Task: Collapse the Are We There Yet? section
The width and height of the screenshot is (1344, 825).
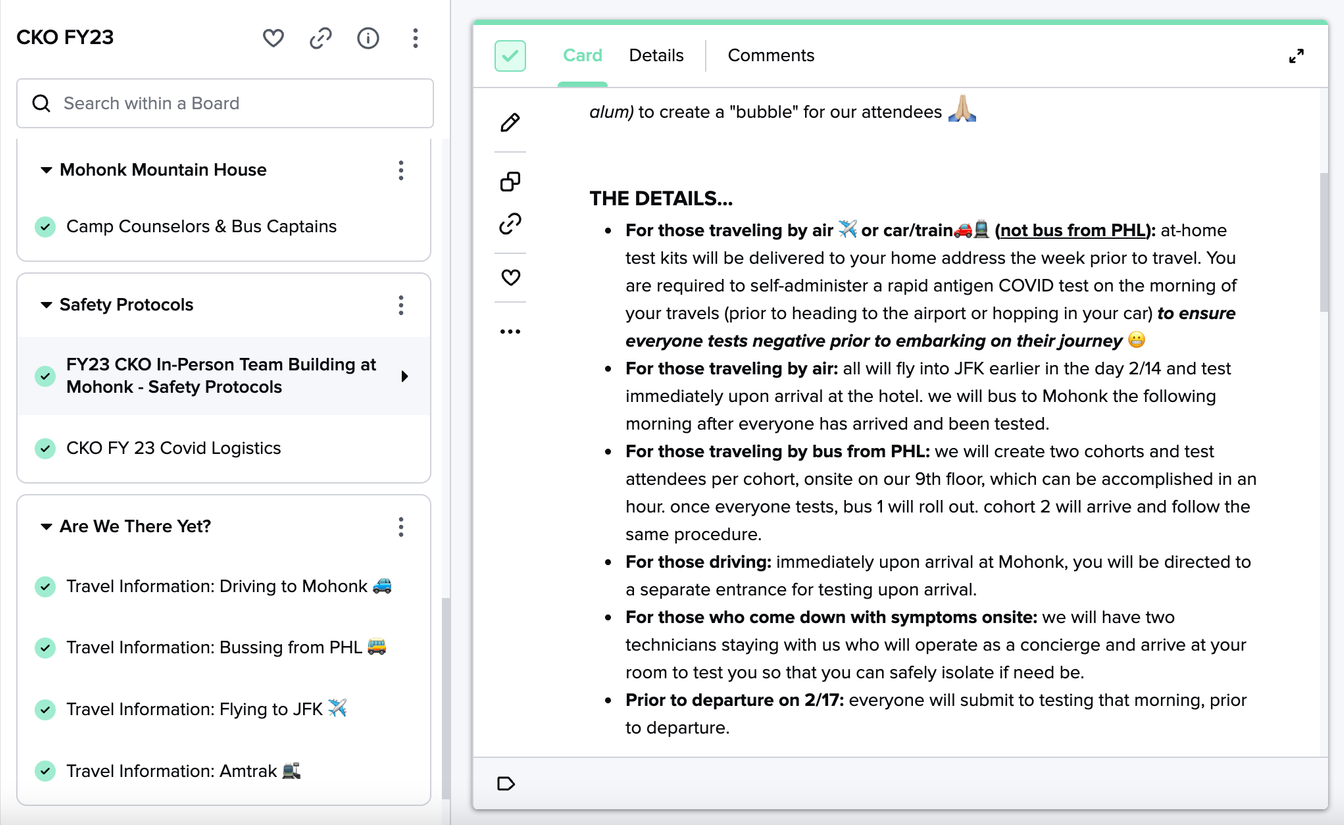Action: click(x=46, y=527)
